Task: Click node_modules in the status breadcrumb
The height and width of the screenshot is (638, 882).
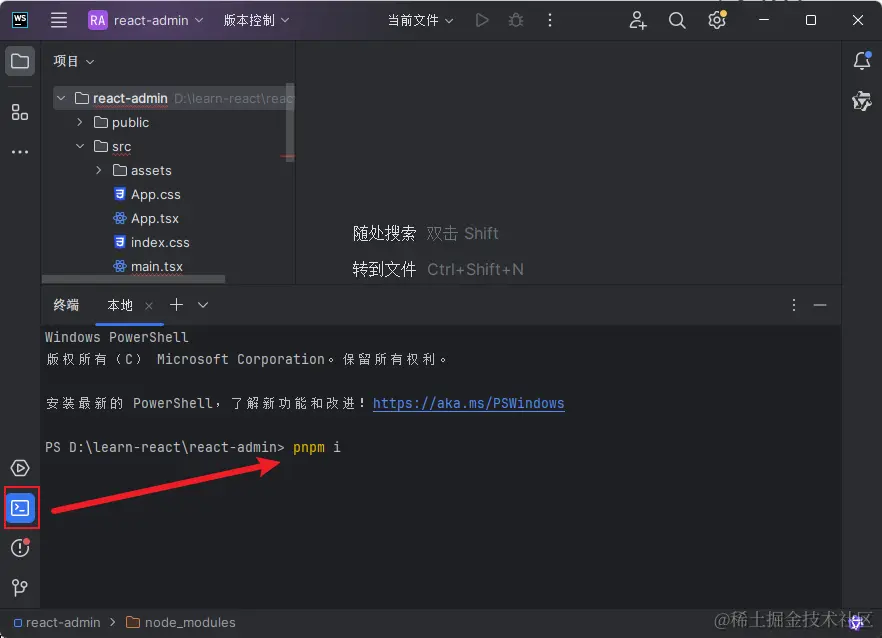Action: point(181,622)
